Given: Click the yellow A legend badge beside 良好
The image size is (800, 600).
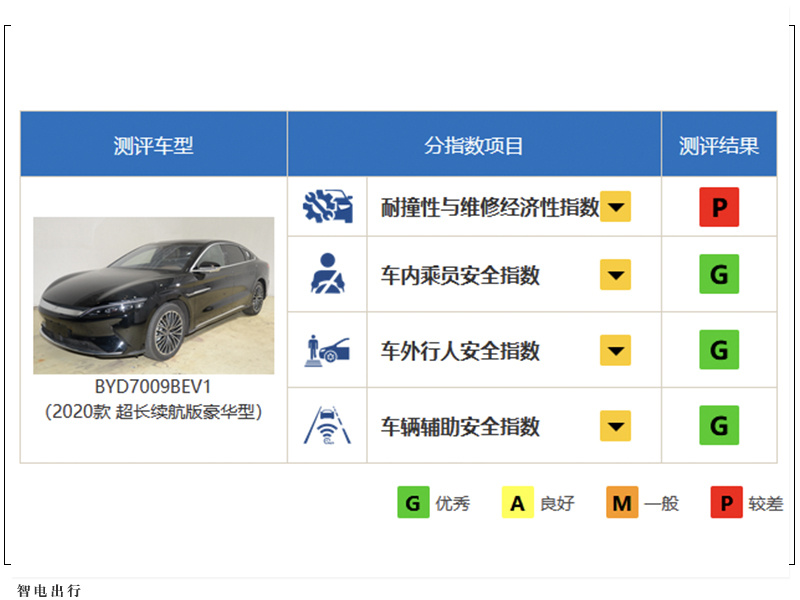Looking at the screenshot, I should 517,503.
